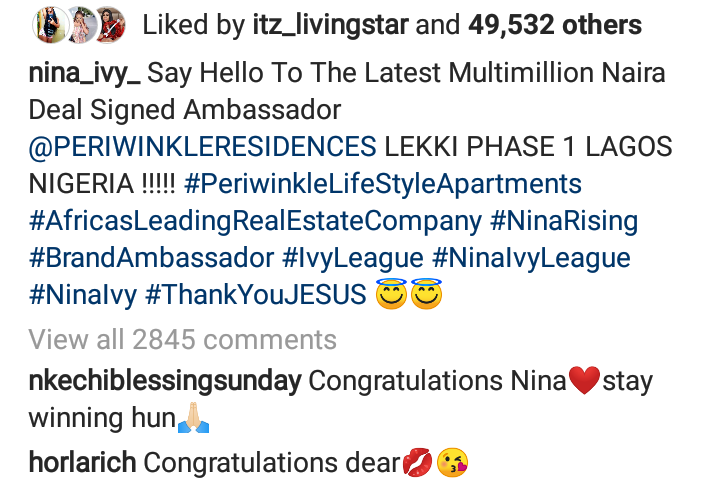Open the @PERIWINKLERESIDENCES mention

[201, 148]
